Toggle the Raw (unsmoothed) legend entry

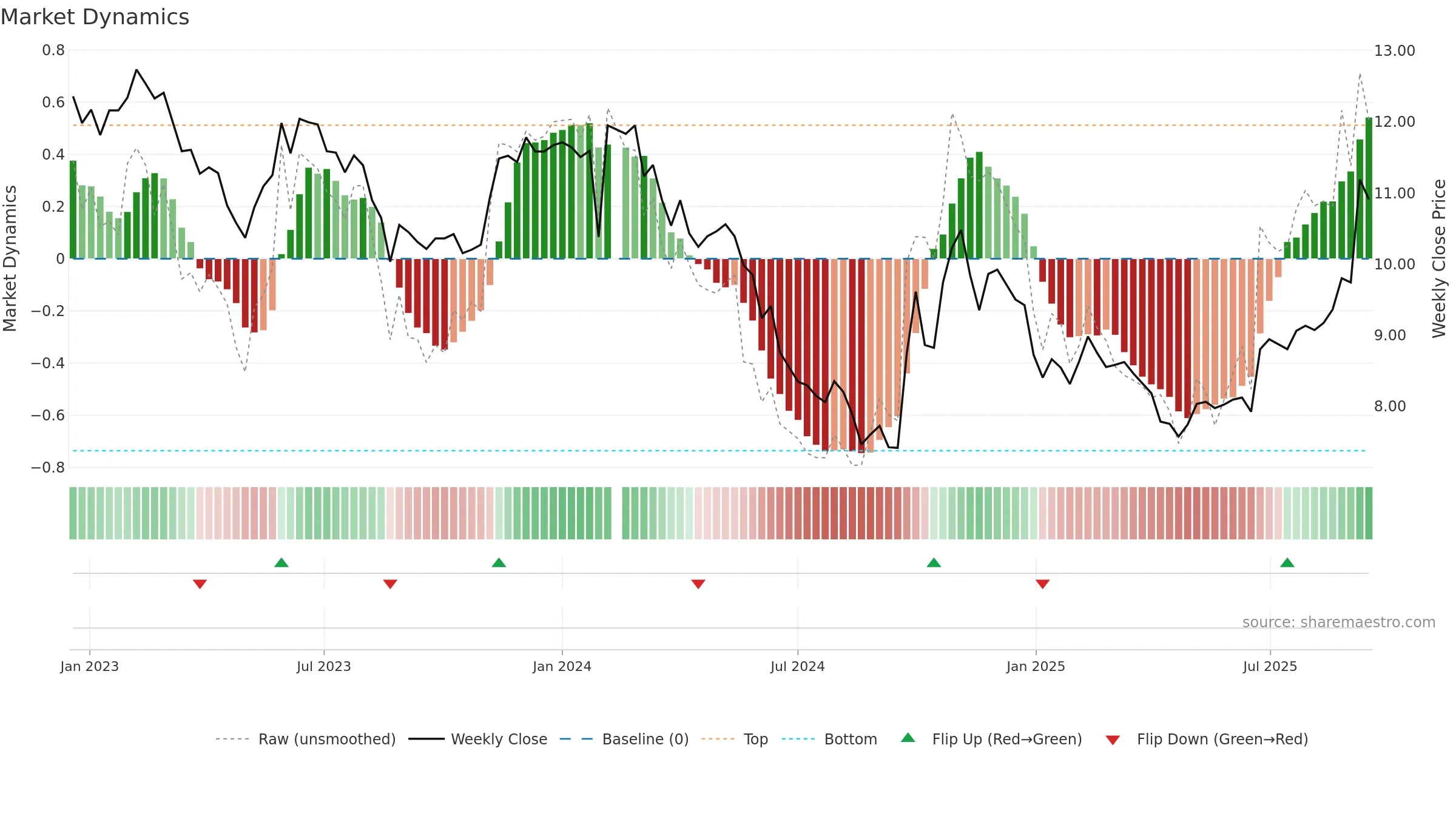305,739
